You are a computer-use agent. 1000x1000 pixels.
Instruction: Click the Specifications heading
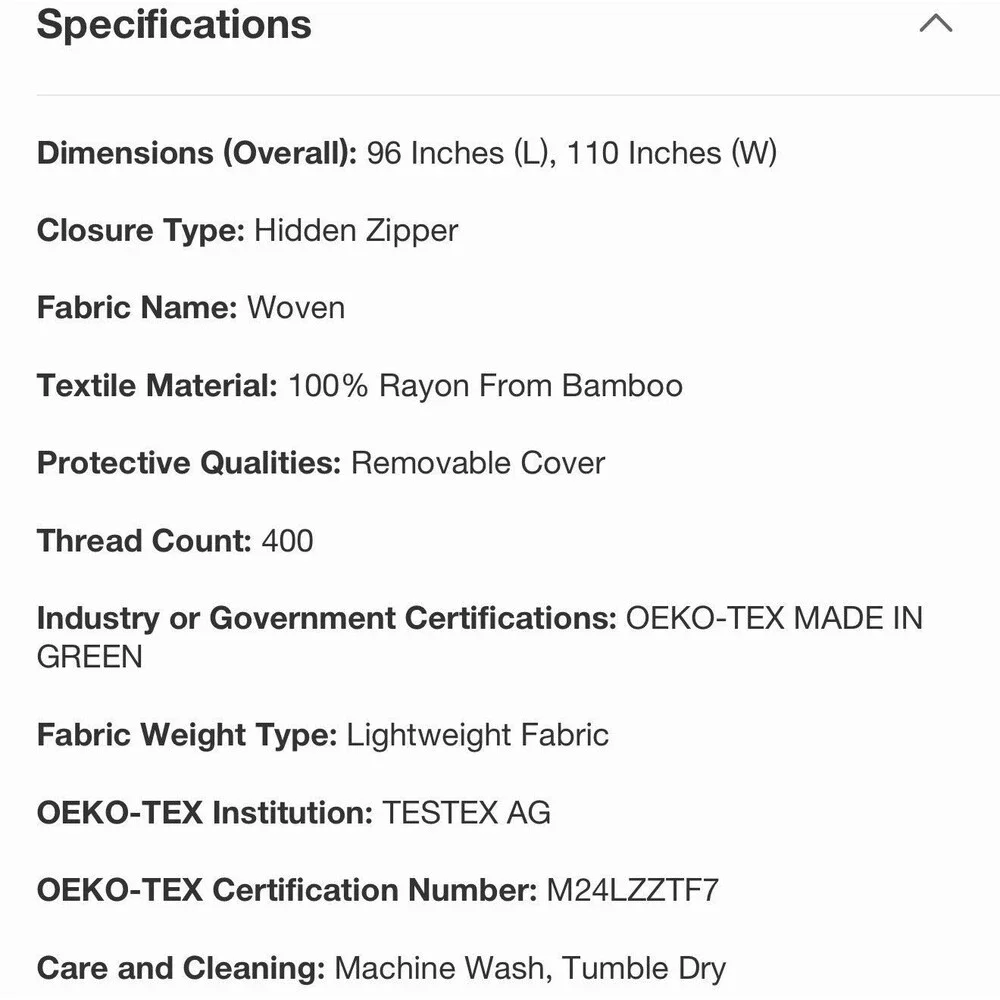pyautogui.click(x=174, y=24)
